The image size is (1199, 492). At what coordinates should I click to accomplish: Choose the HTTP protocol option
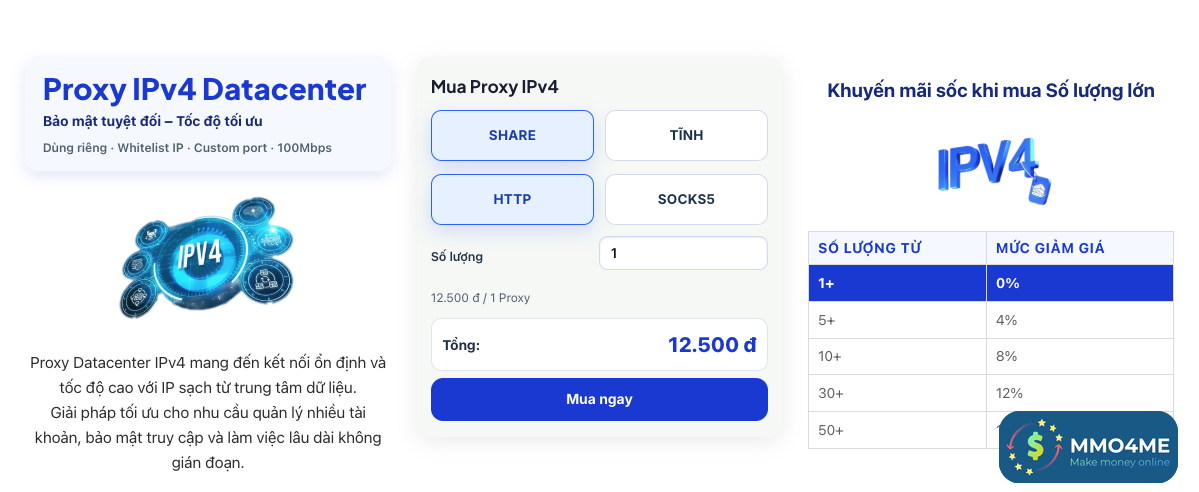512,199
